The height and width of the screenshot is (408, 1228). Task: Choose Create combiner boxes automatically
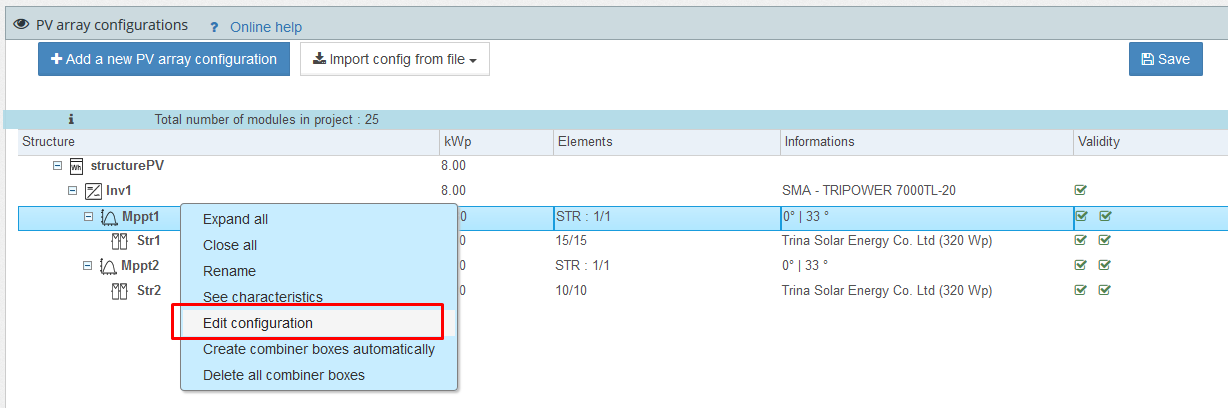point(318,349)
